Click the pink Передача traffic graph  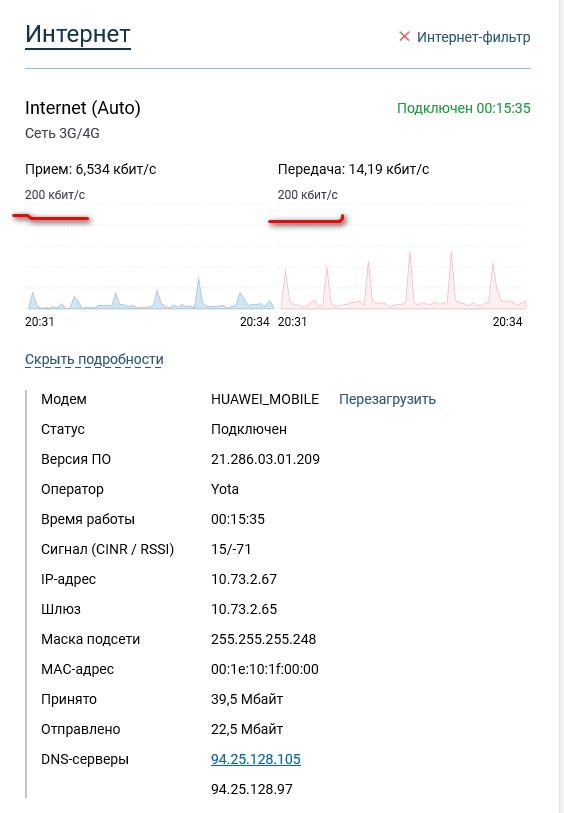click(402, 257)
